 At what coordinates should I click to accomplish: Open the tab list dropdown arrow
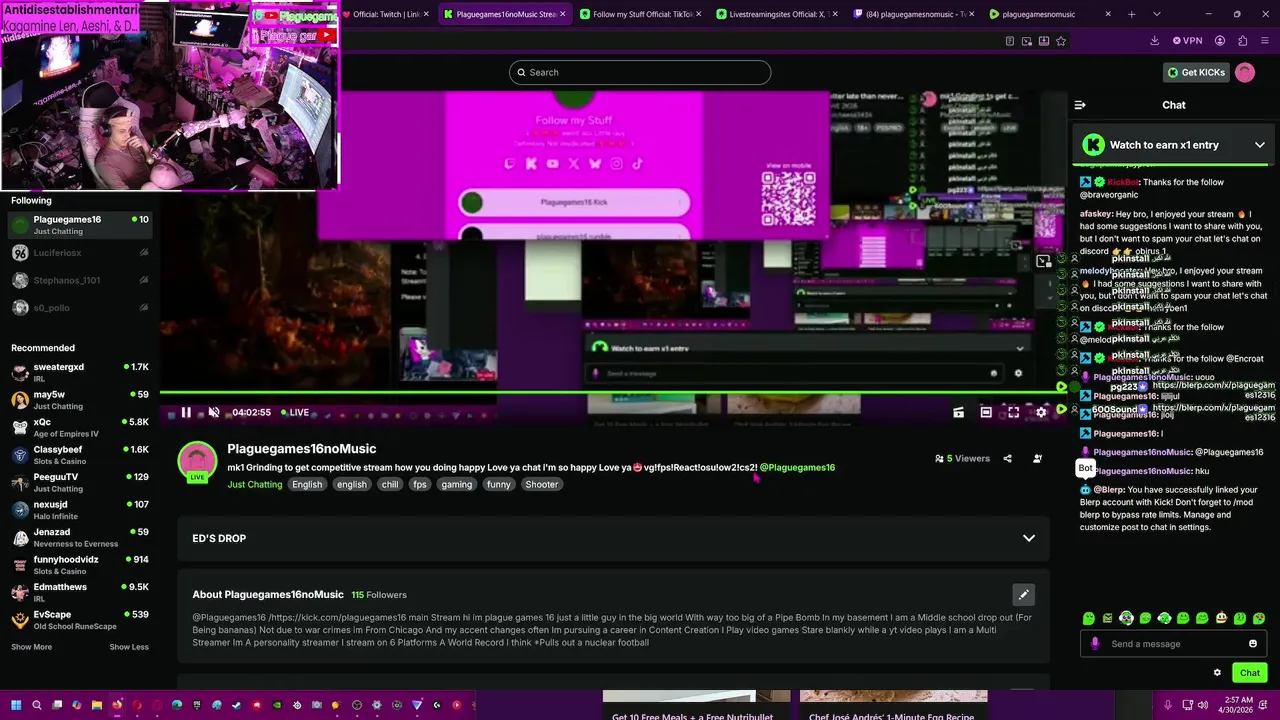point(1157,14)
